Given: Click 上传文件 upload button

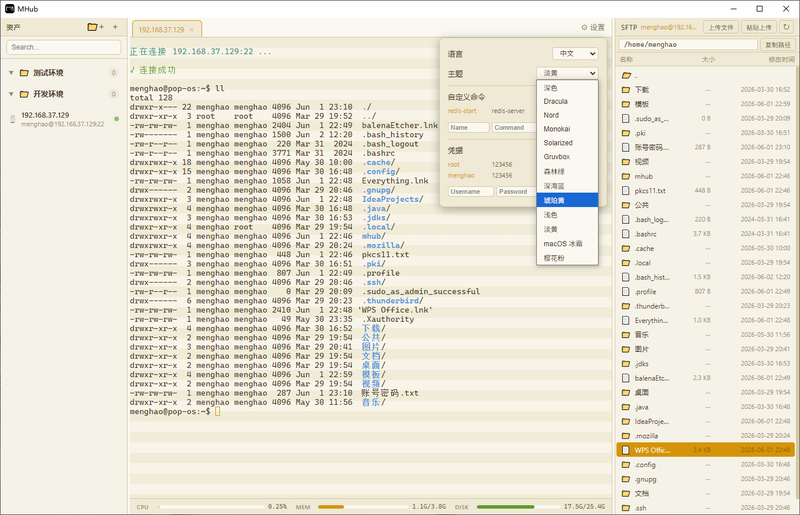Looking at the screenshot, I should click(x=720, y=28).
